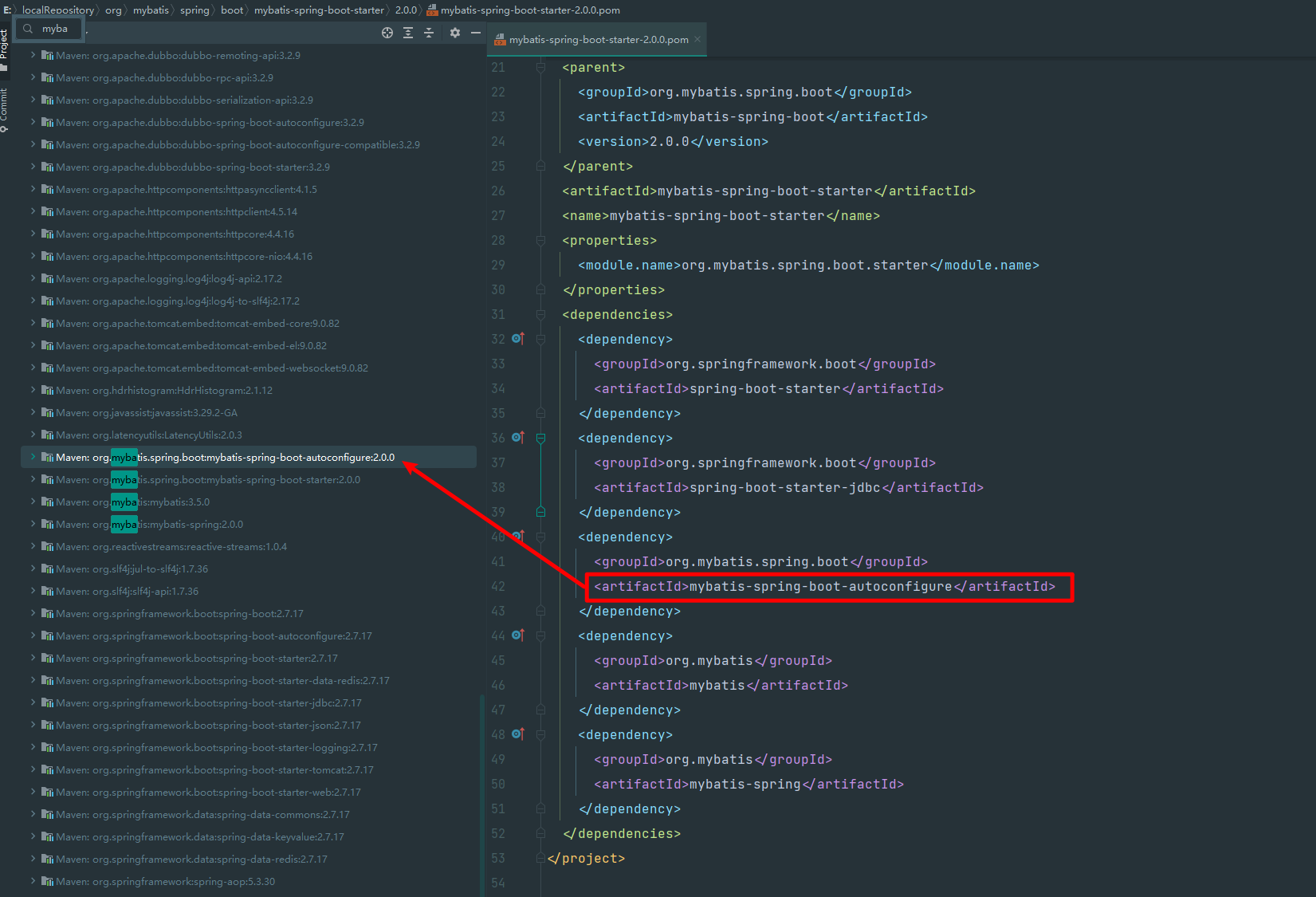Select Maven: org.mybatis:mybatis:3.5.0 row
The height and width of the screenshot is (897, 1316).
coord(249,502)
